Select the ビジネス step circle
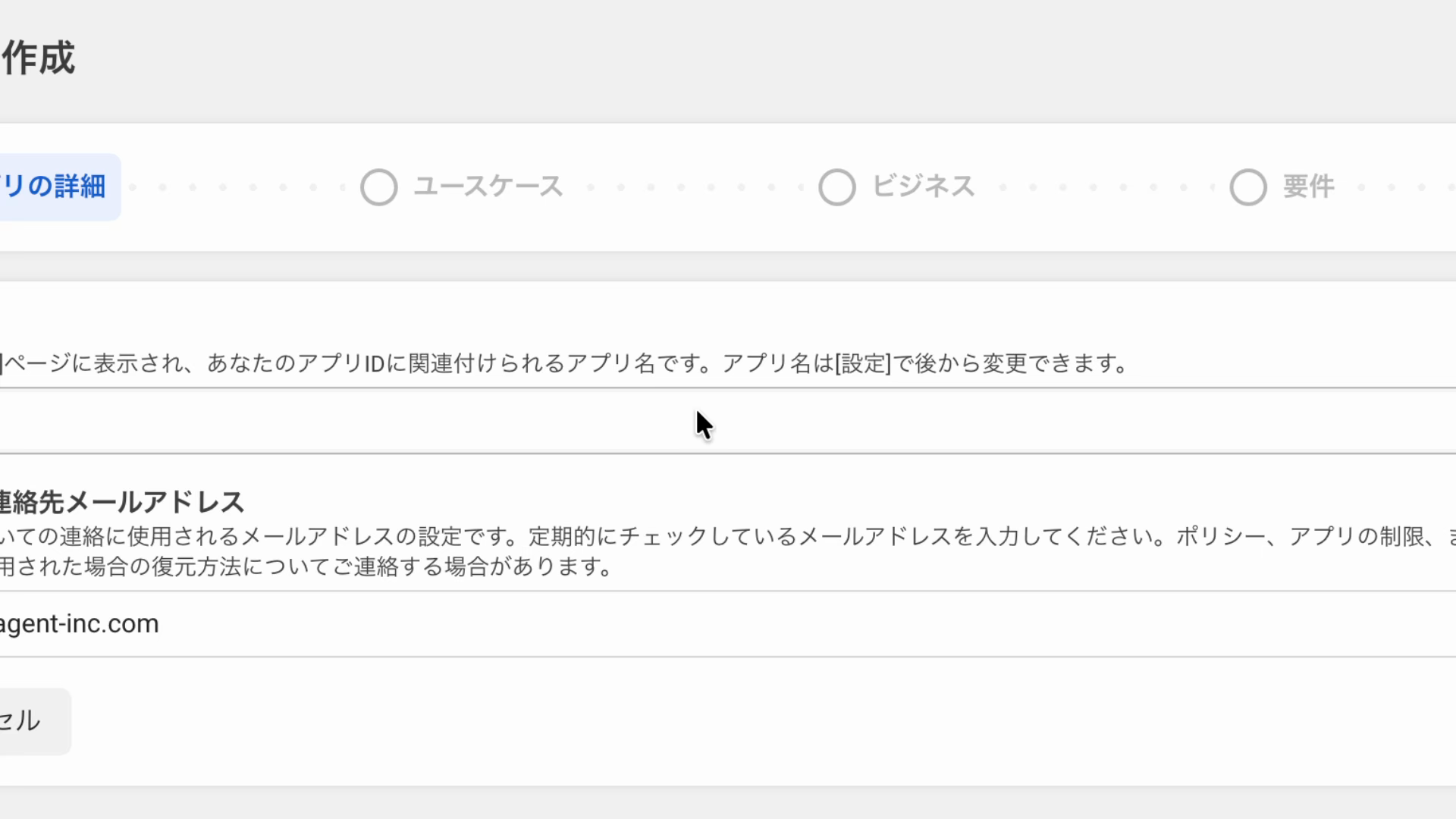This screenshot has width=1456, height=819. 837,187
